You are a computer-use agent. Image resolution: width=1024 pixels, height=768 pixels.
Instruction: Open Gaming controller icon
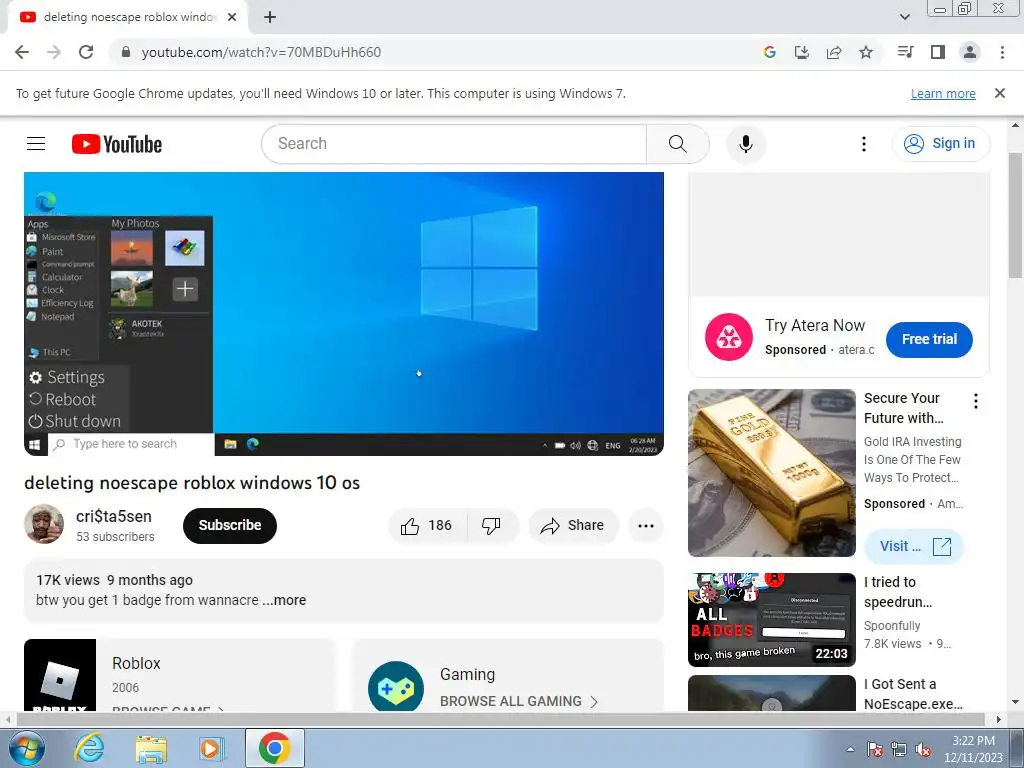pyautogui.click(x=396, y=688)
